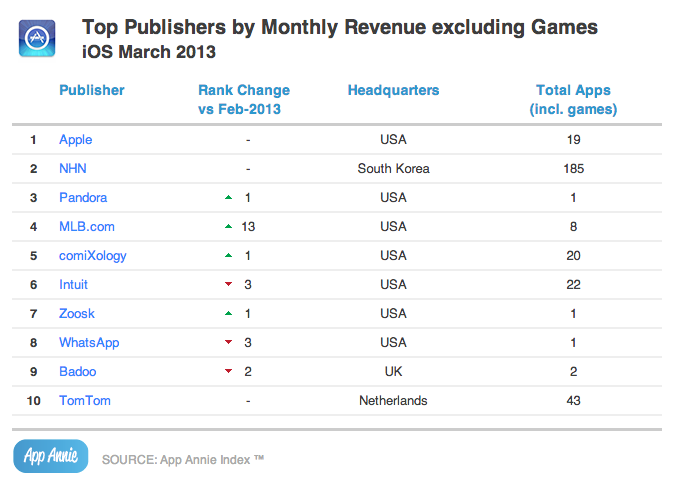Click the 8 total apps value for MLB.com

point(573,226)
